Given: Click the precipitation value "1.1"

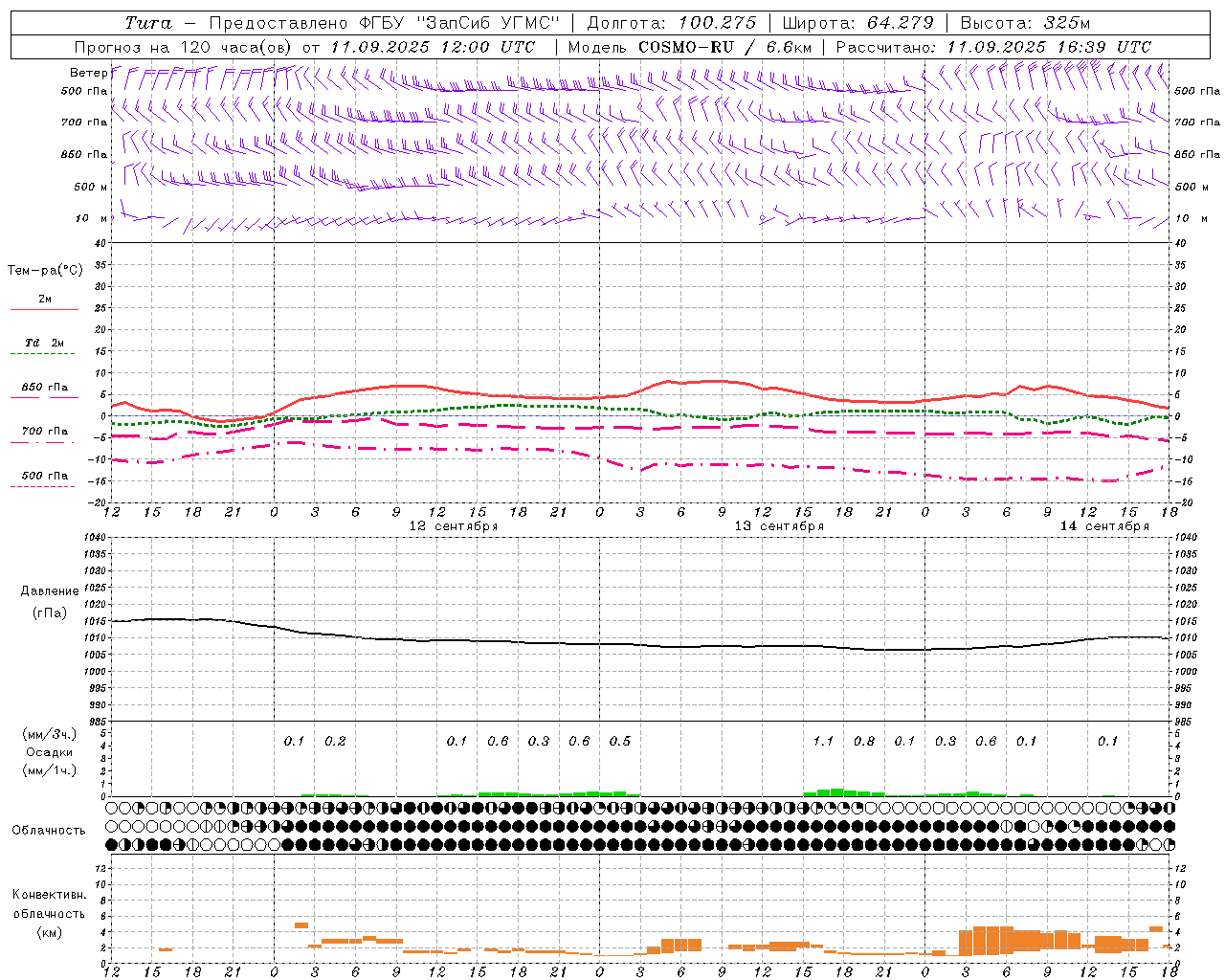Looking at the screenshot, I should pyautogui.click(x=823, y=741).
